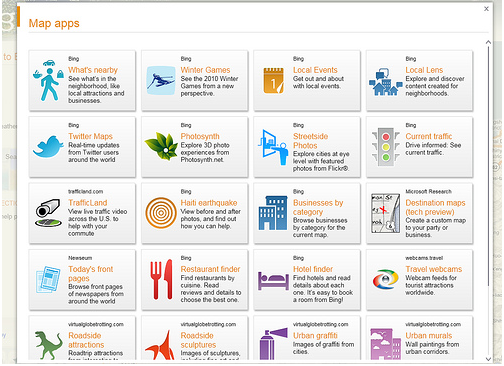Screen dimensions: 504x366
Task: Open the Local Lens app link
Action: point(424,70)
